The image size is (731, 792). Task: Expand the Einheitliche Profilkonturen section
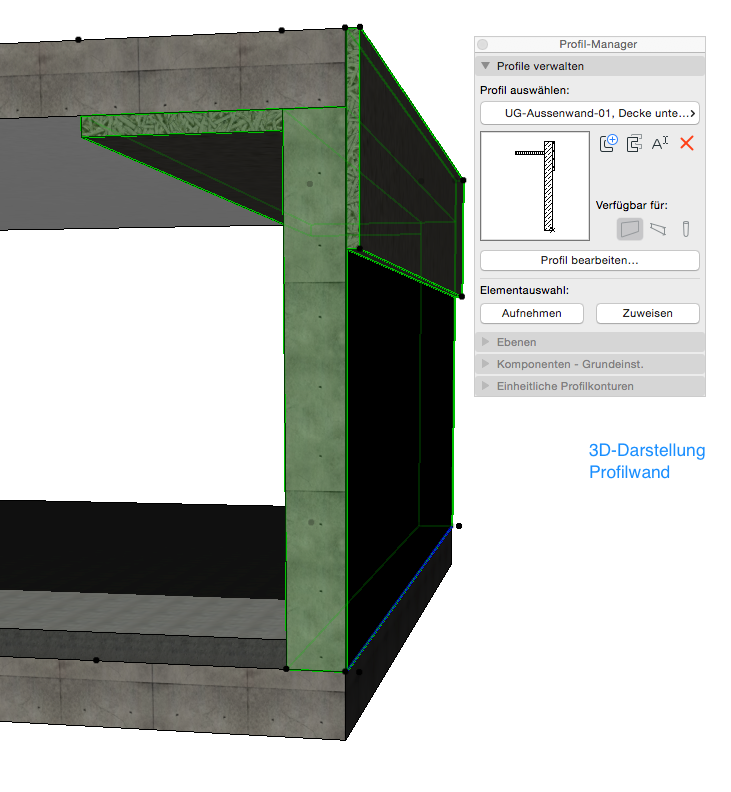tap(486, 386)
